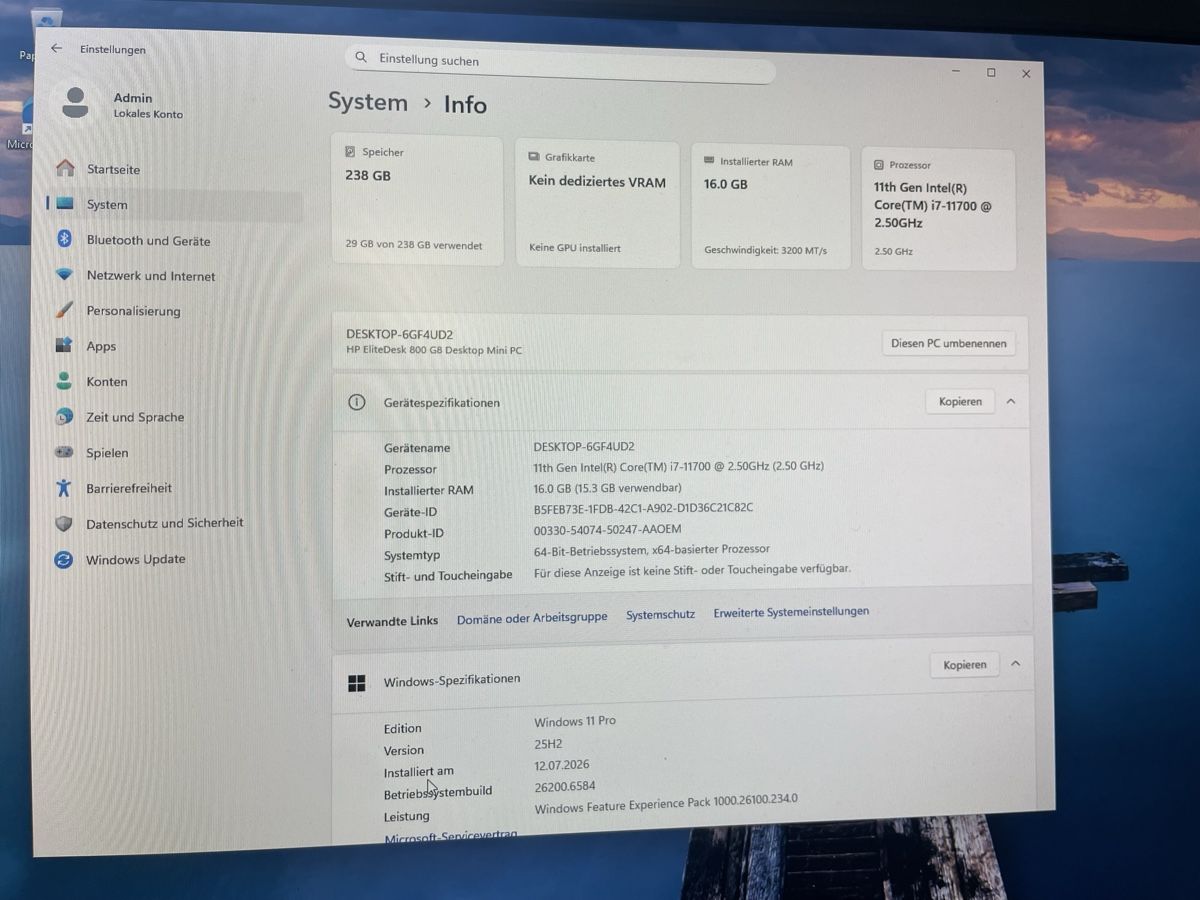Open the Admin account profile picture

pyautogui.click(x=75, y=103)
